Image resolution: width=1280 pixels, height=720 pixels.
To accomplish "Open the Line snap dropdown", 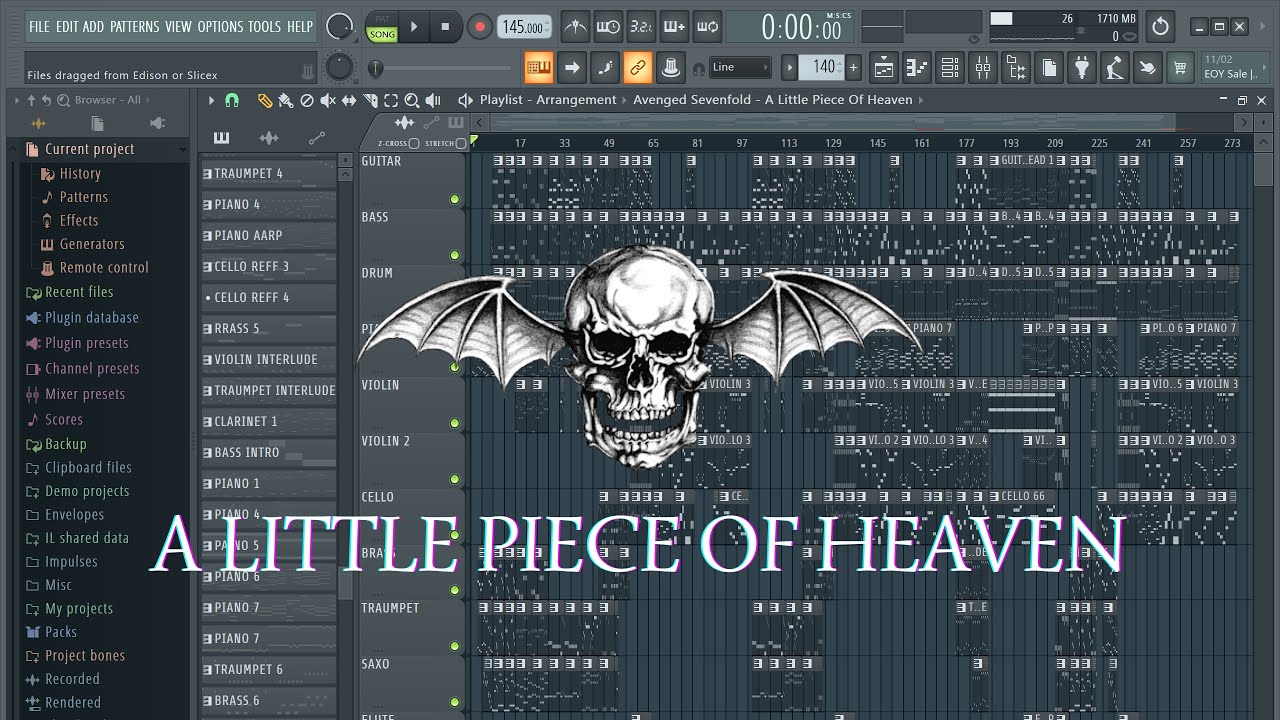I will pyautogui.click(x=740, y=67).
